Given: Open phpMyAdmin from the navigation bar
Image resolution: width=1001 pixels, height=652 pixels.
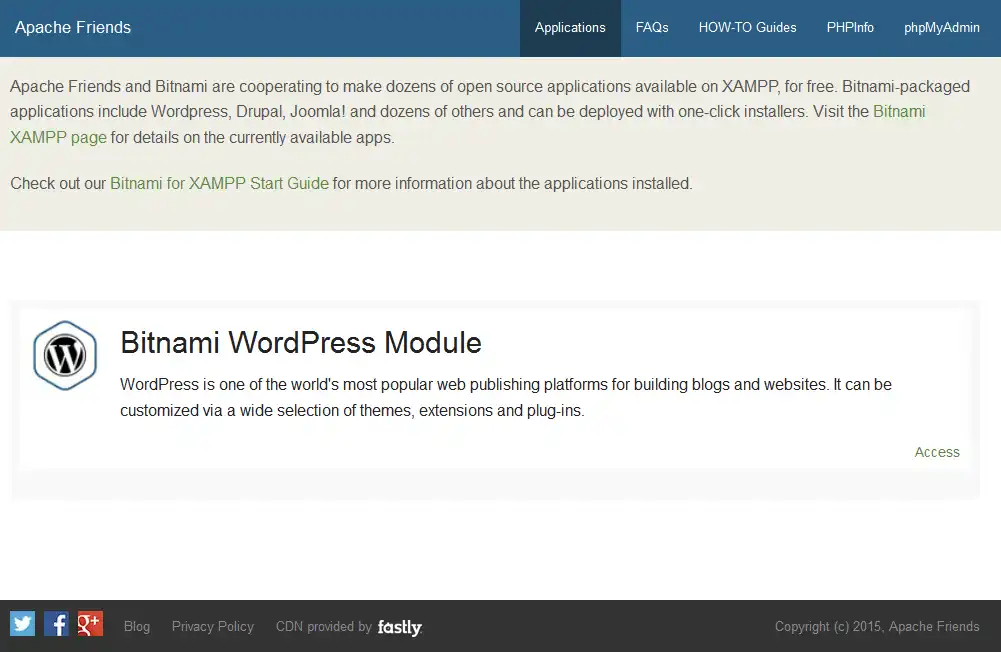Looking at the screenshot, I should (x=941, y=28).
